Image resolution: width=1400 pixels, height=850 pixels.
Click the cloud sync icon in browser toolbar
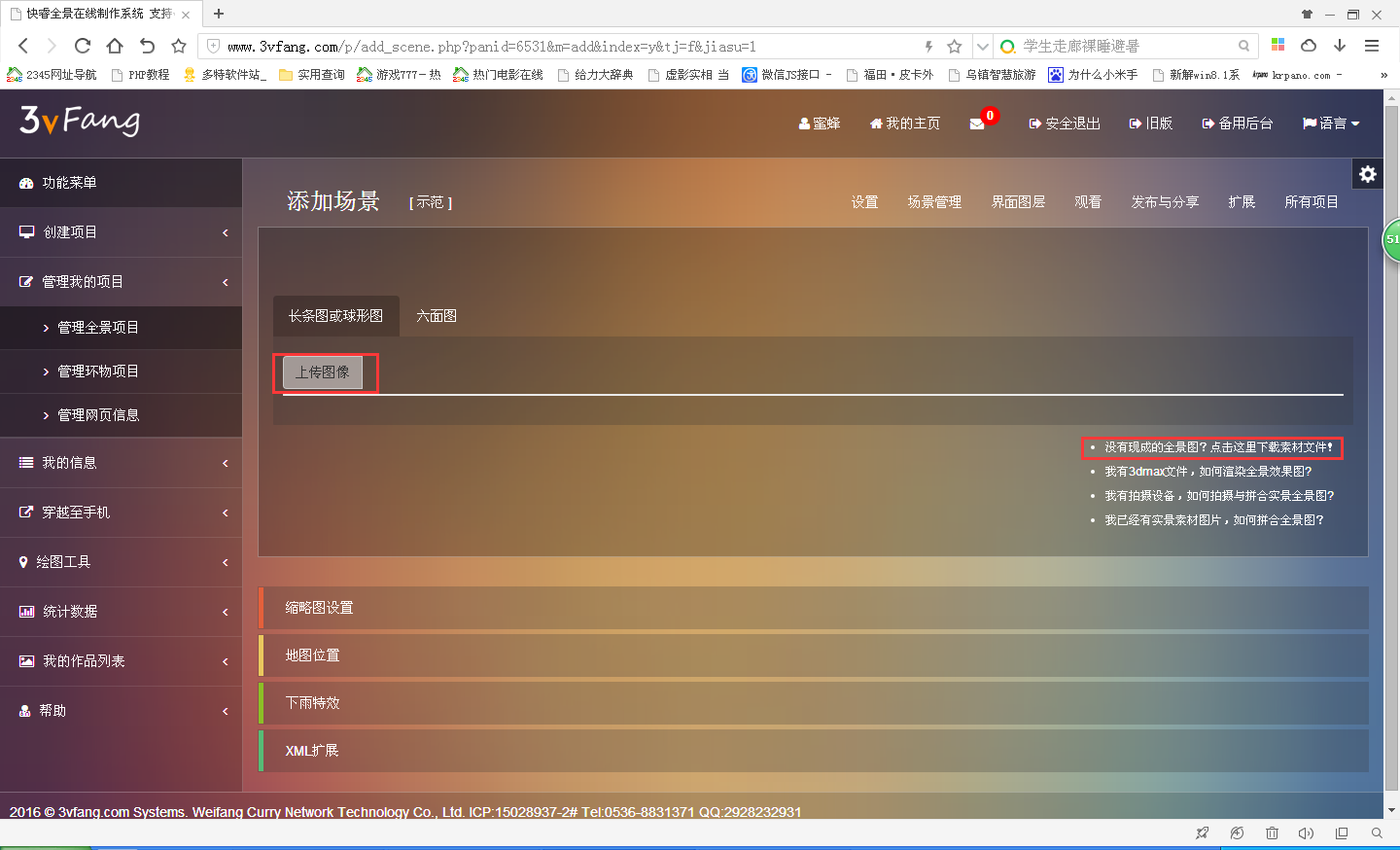(x=1309, y=46)
